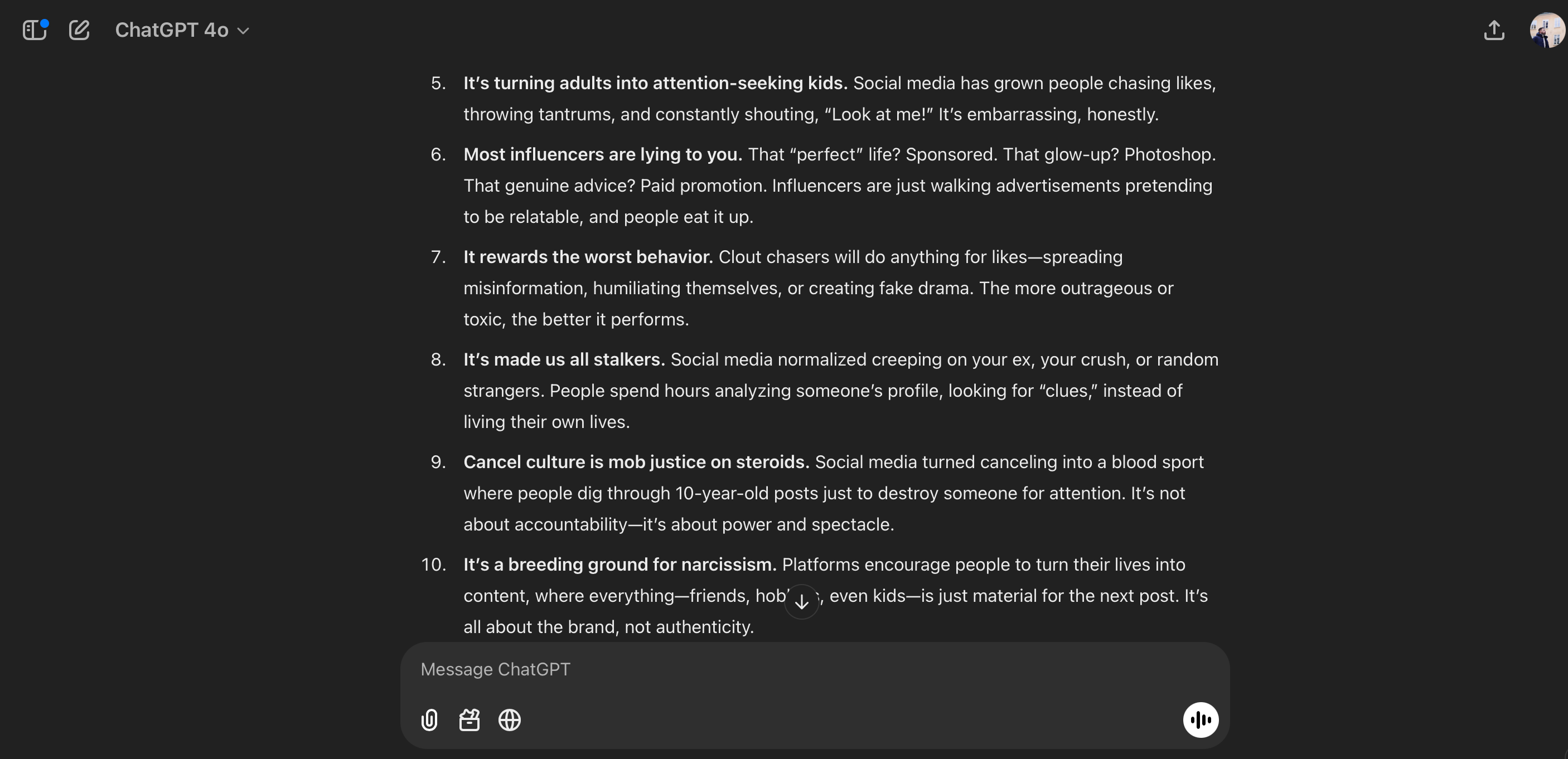Click heading "It's a breeding ground for narcissism."

tap(620, 565)
